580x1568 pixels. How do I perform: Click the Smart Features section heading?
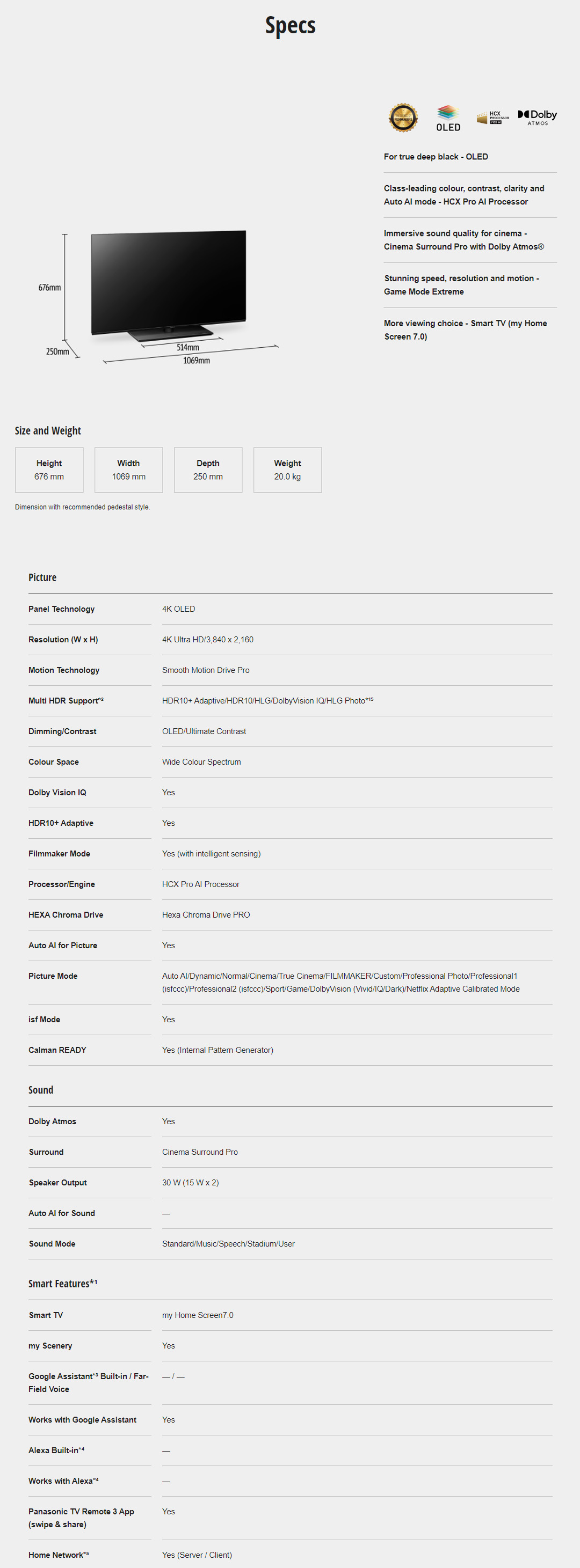point(63,1283)
